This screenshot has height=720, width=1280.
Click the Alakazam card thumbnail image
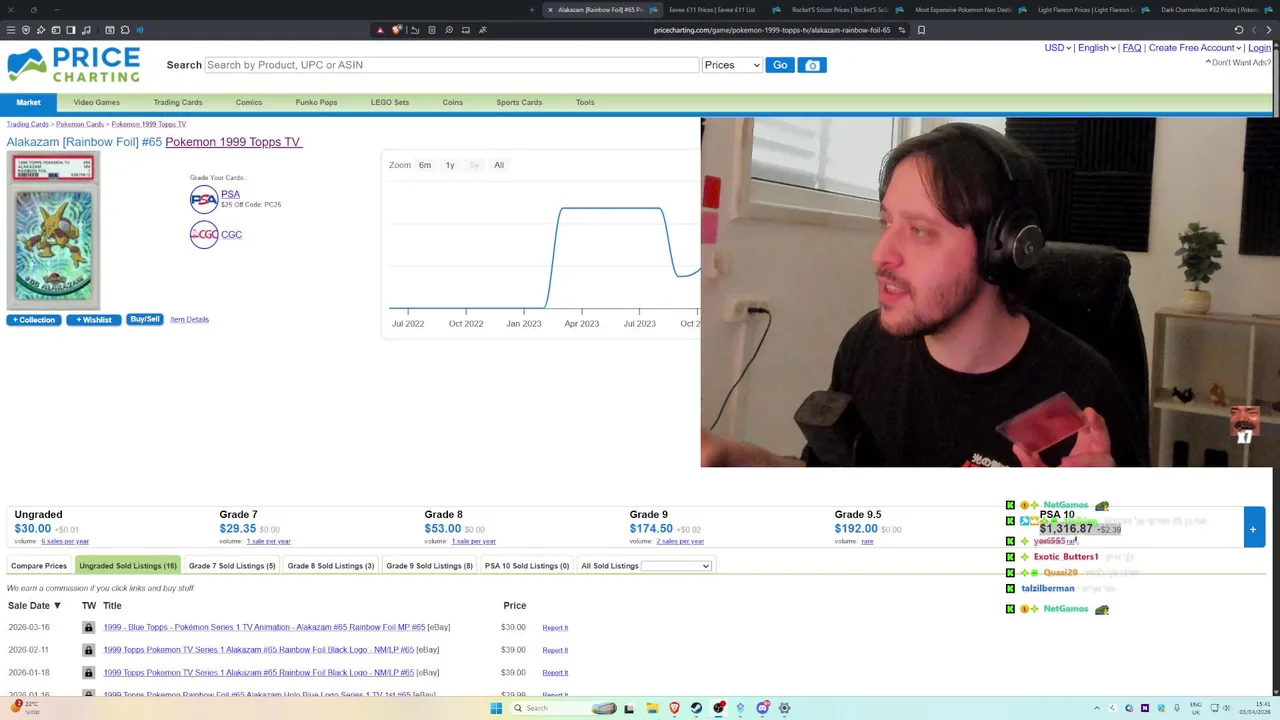[x=54, y=231]
